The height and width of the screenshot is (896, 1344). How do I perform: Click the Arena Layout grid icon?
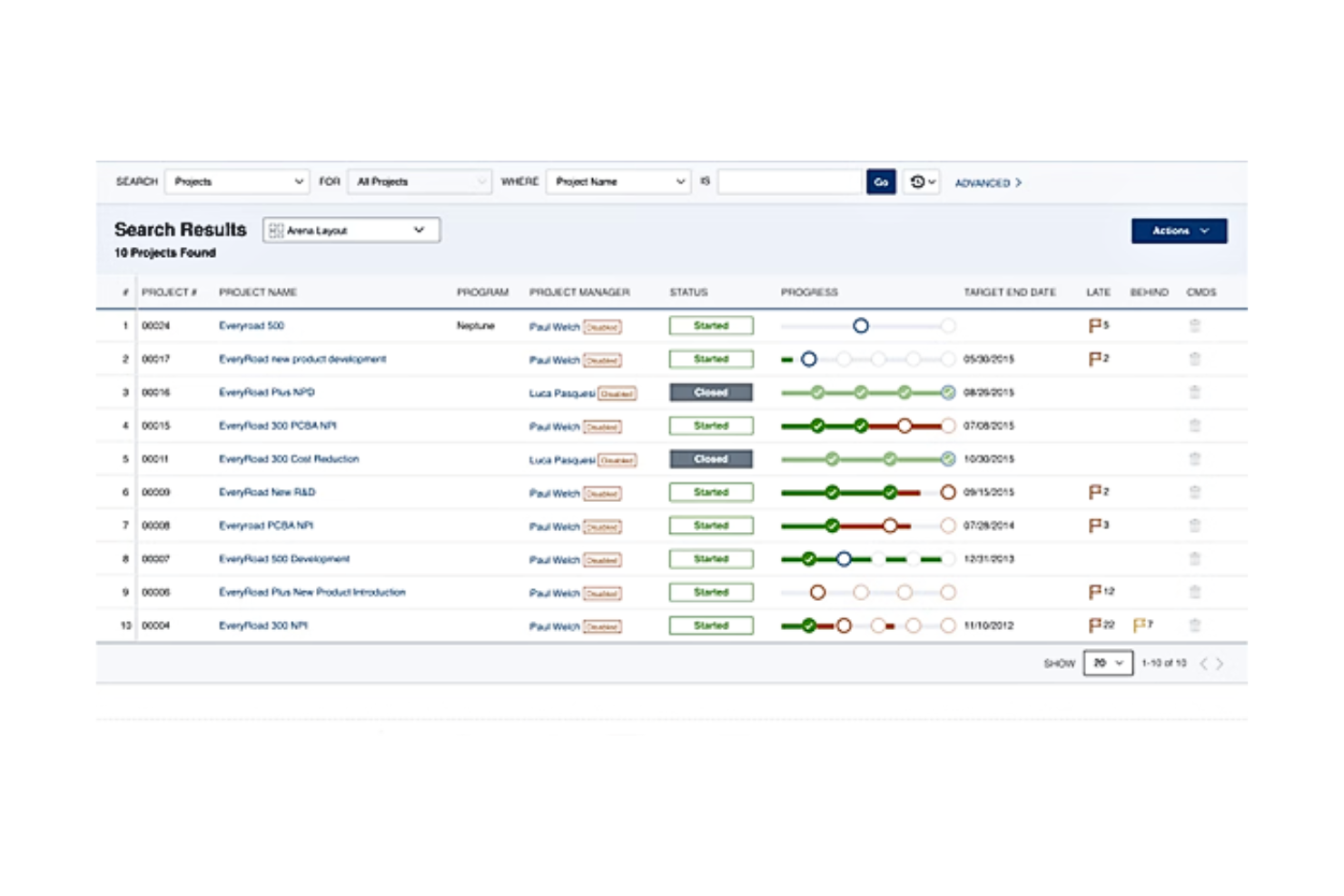[x=277, y=230]
